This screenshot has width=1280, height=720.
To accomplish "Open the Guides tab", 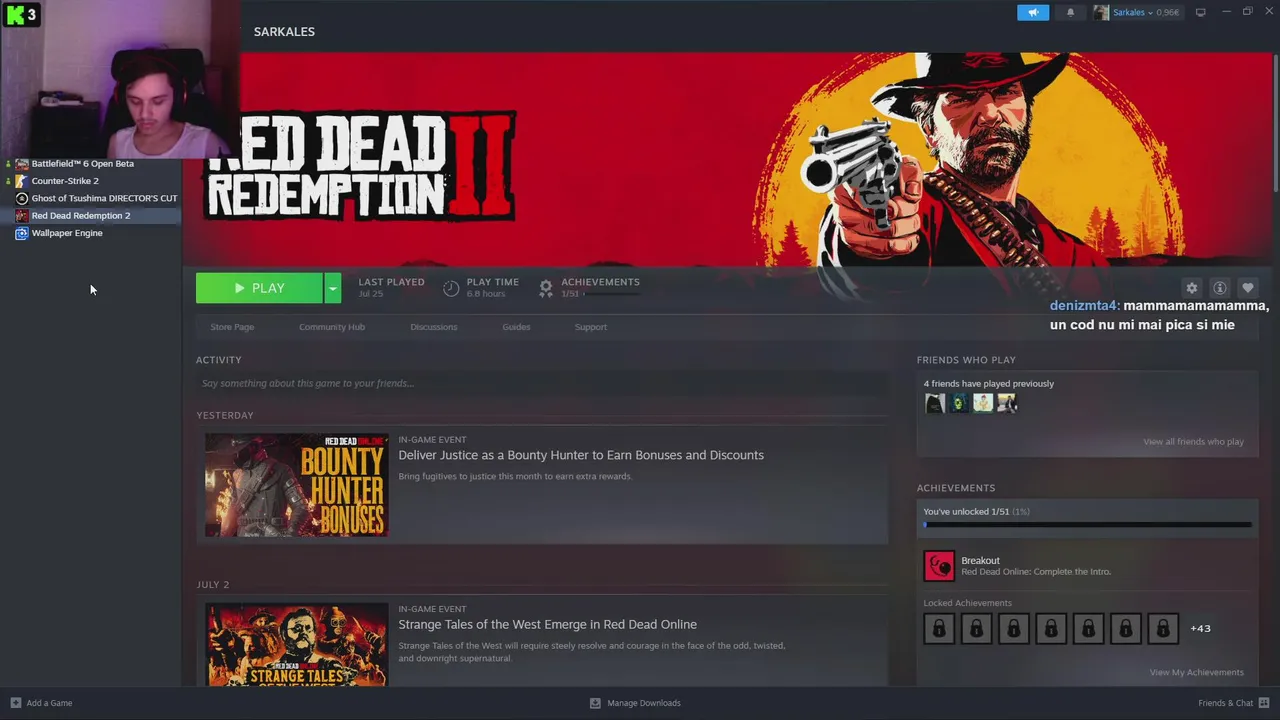I will tap(516, 327).
